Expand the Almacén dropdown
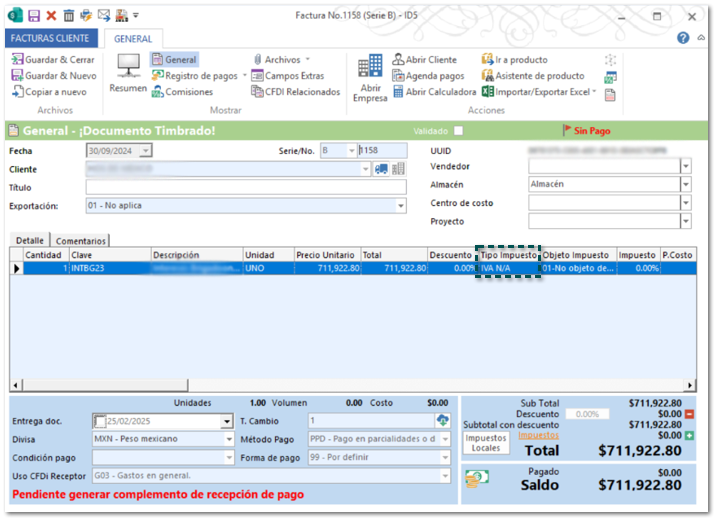Screen dimensions: 717x521 tap(685, 185)
